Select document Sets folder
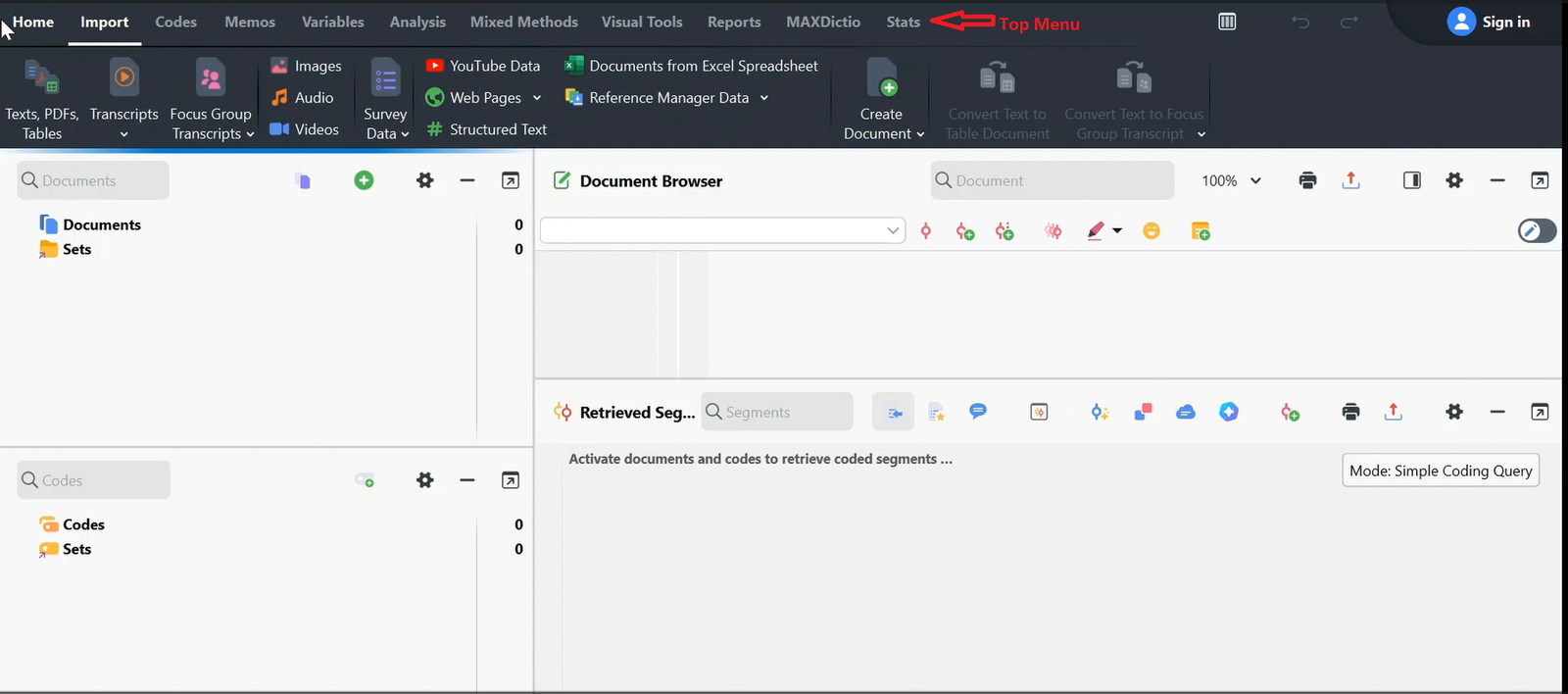Screen dimensions: 1568x694 coord(65,249)
